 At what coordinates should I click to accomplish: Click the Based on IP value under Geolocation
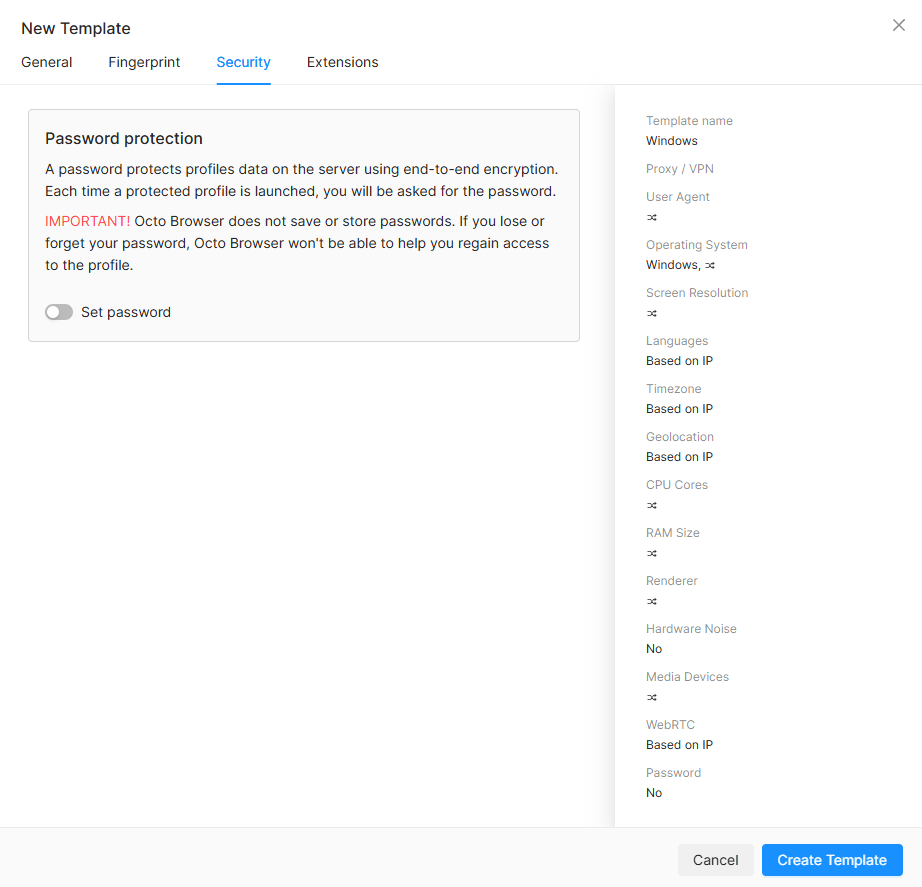(x=679, y=457)
